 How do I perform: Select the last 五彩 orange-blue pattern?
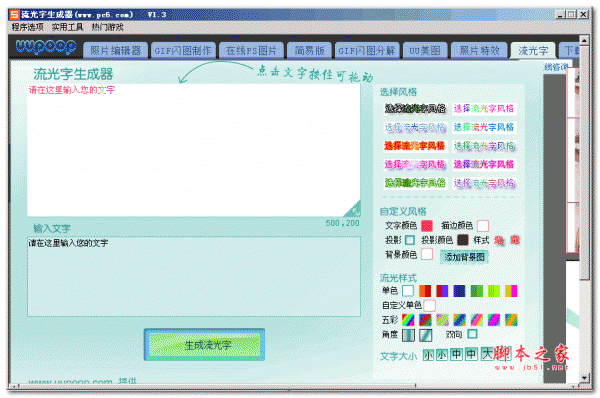click(x=511, y=320)
